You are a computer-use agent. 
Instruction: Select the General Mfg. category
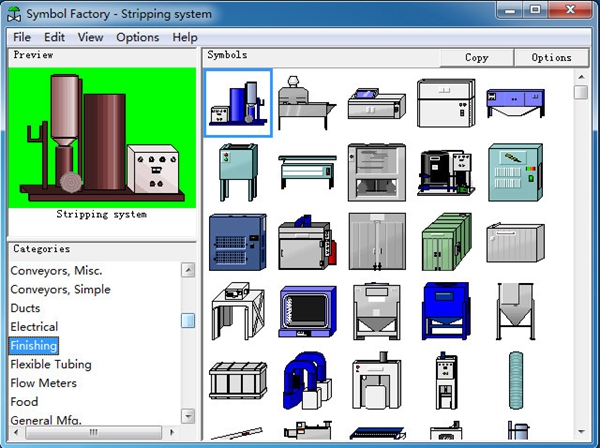[46, 420]
